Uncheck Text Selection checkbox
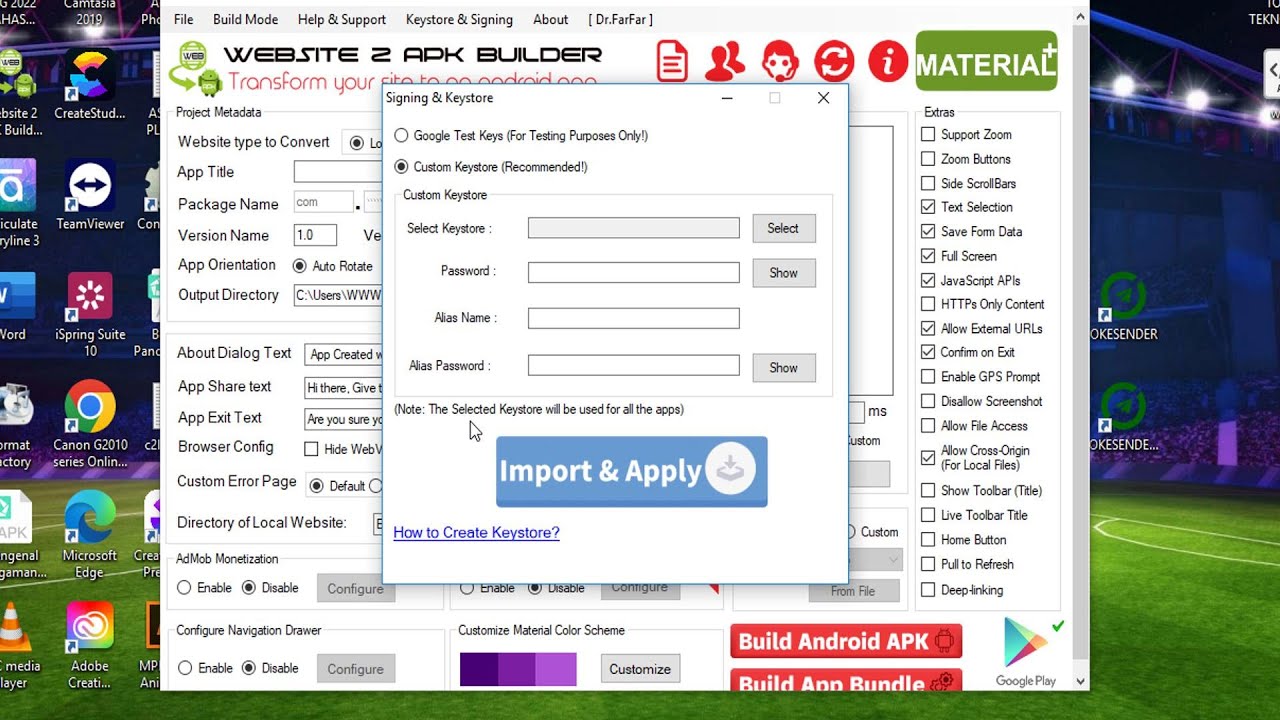This screenshot has height=720, width=1280. click(x=928, y=207)
